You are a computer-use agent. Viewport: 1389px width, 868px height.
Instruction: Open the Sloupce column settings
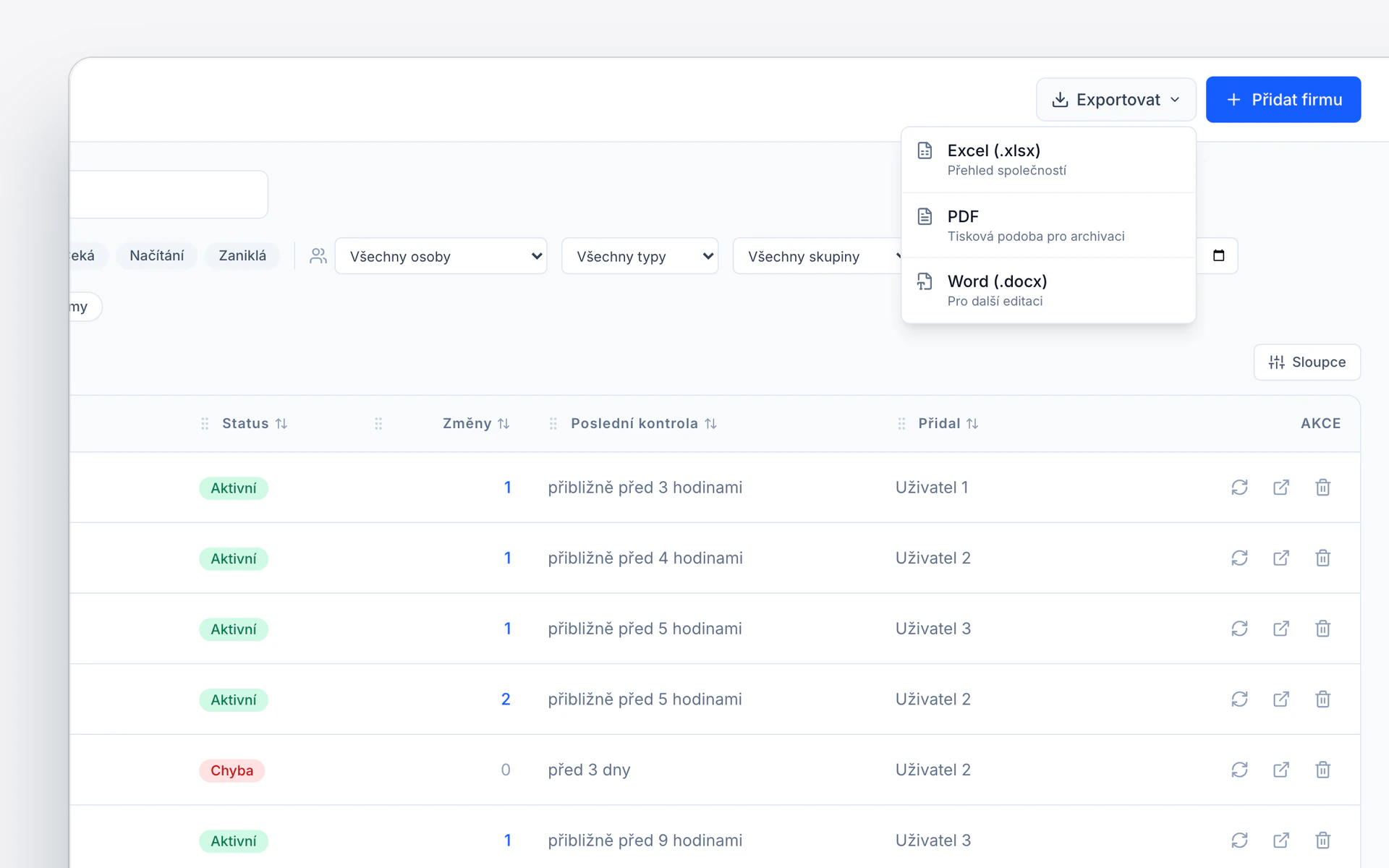(1307, 362)
